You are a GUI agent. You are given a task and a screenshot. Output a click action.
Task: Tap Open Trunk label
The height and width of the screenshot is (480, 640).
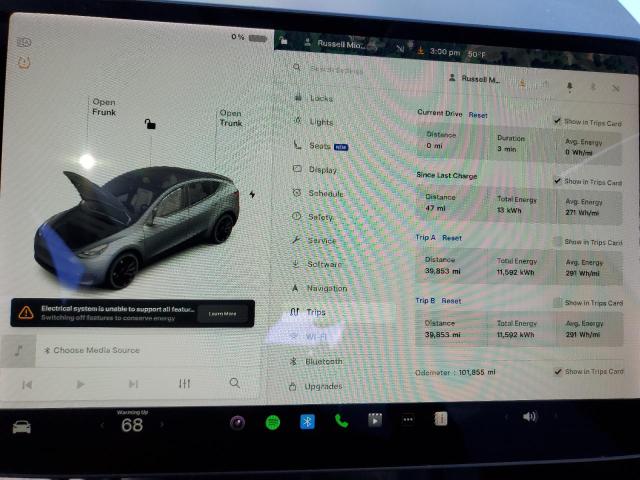(231, 118)
